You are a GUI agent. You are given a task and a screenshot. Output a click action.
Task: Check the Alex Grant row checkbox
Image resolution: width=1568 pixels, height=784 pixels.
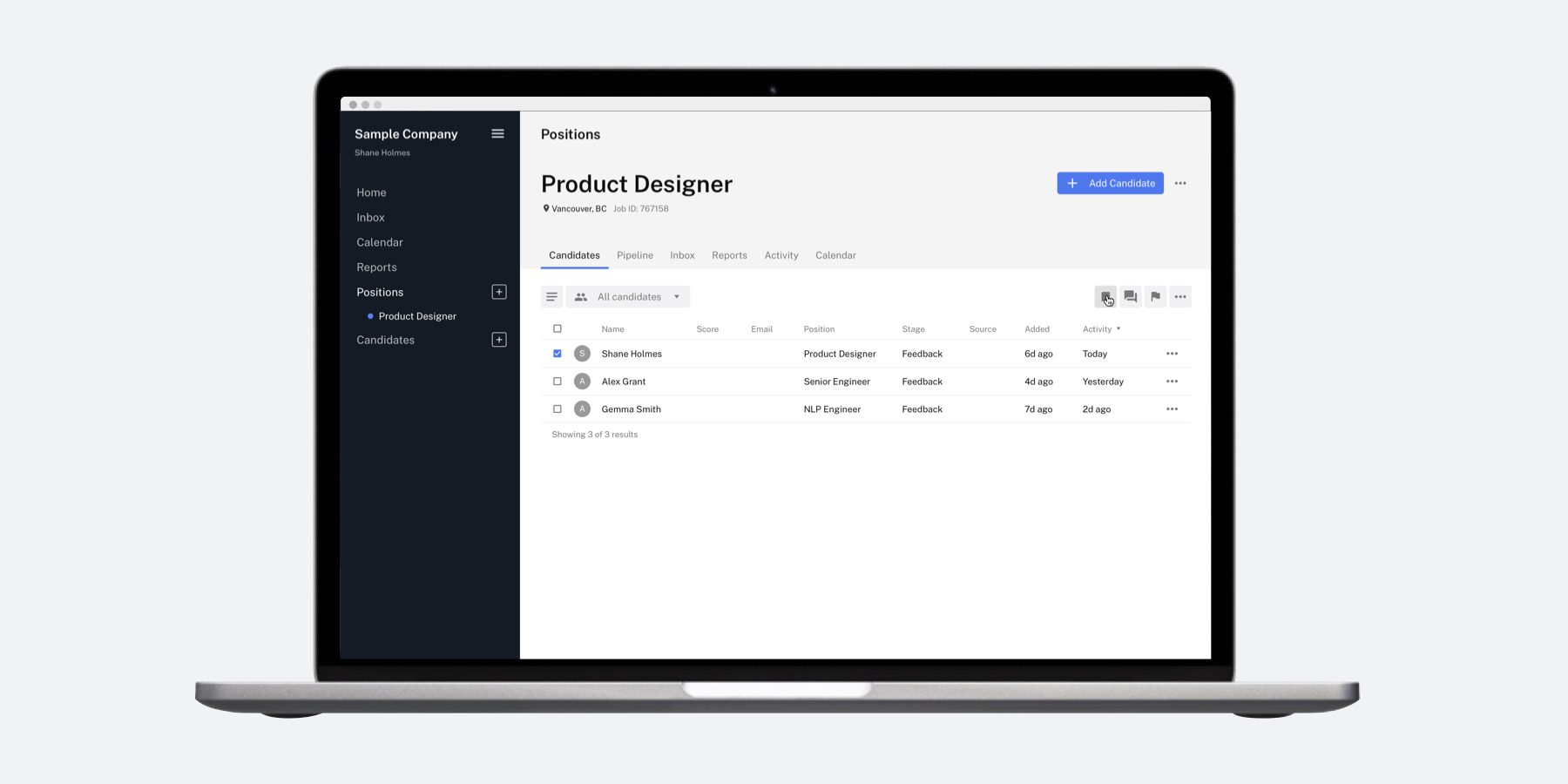click(x=557, y=381)
